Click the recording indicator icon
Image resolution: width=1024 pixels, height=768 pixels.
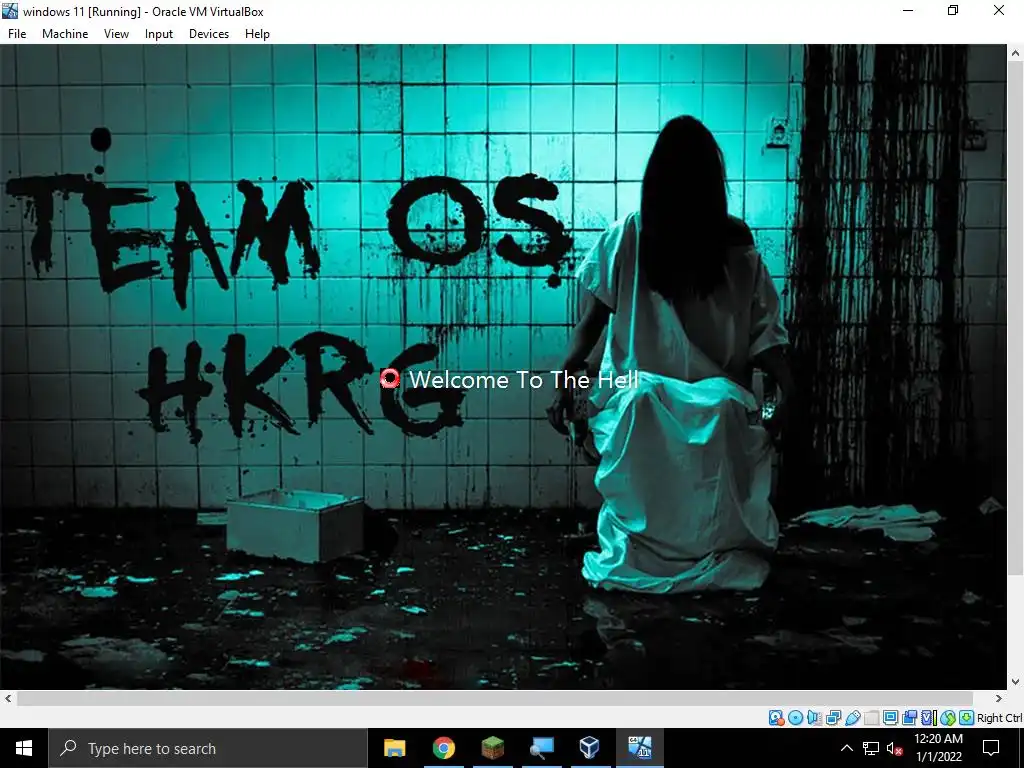point(910,718)
